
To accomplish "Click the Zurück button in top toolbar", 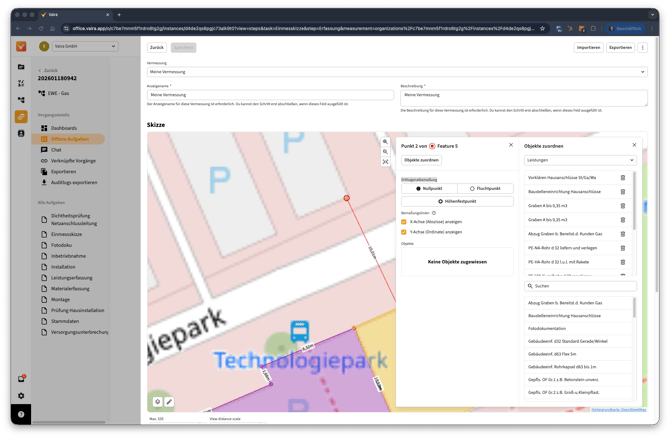I will [157, 47].
